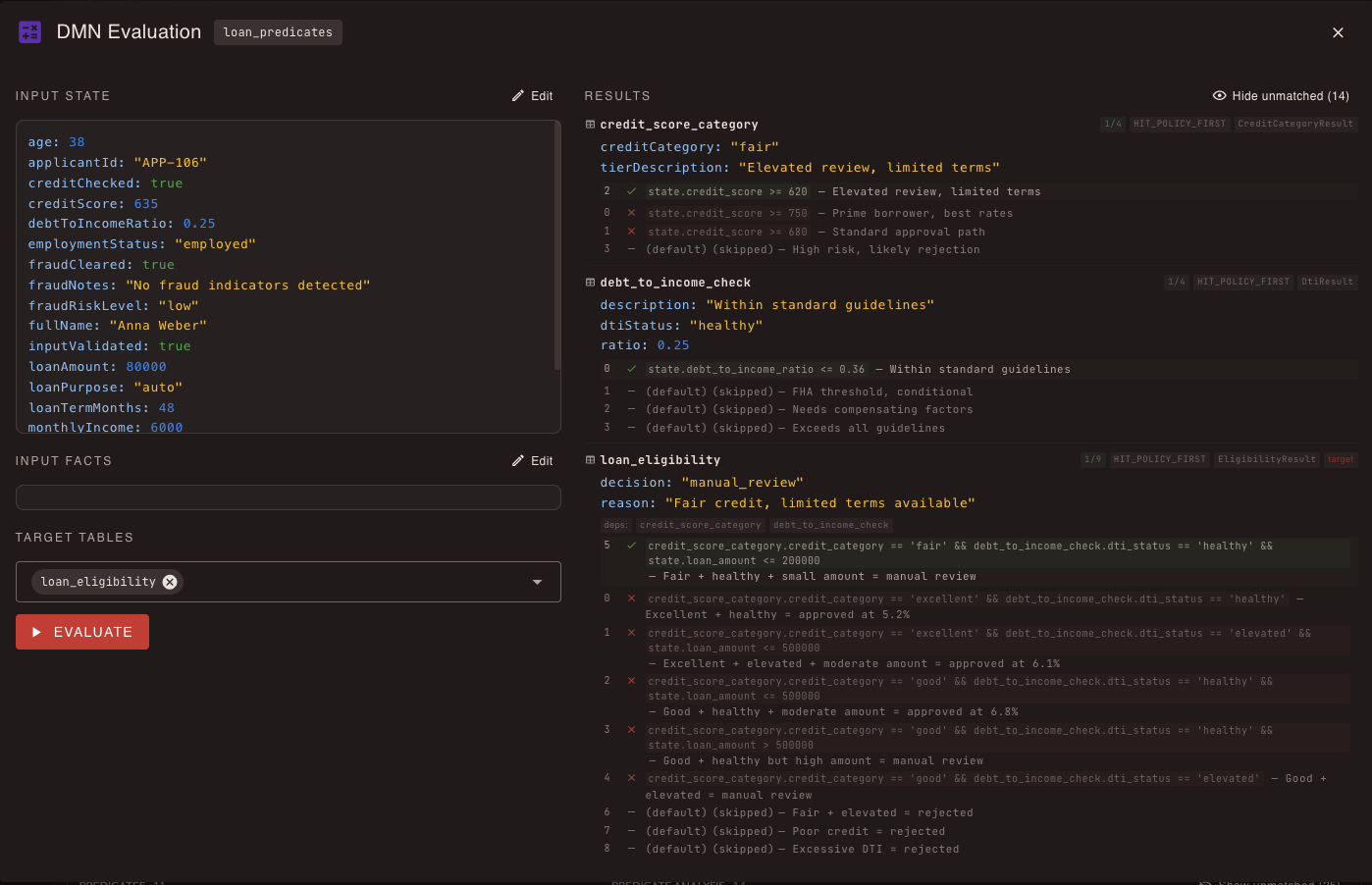The width and height of the screenshot is (1372, 885).
Task: Select the debt_to_income_check dependency tag
Action: pos(830,525)
